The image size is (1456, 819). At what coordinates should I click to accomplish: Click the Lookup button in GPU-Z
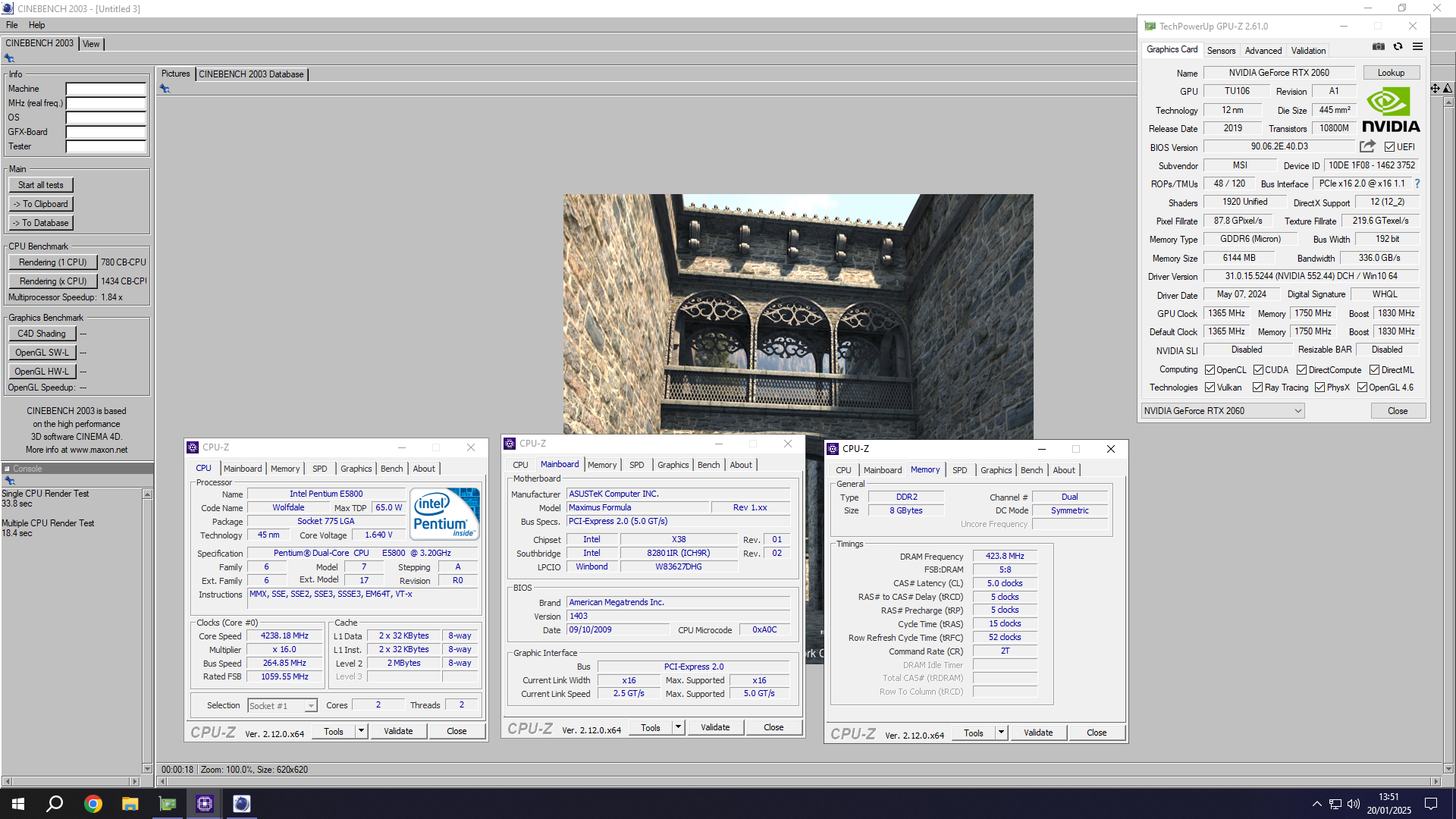click(1391, 73)
